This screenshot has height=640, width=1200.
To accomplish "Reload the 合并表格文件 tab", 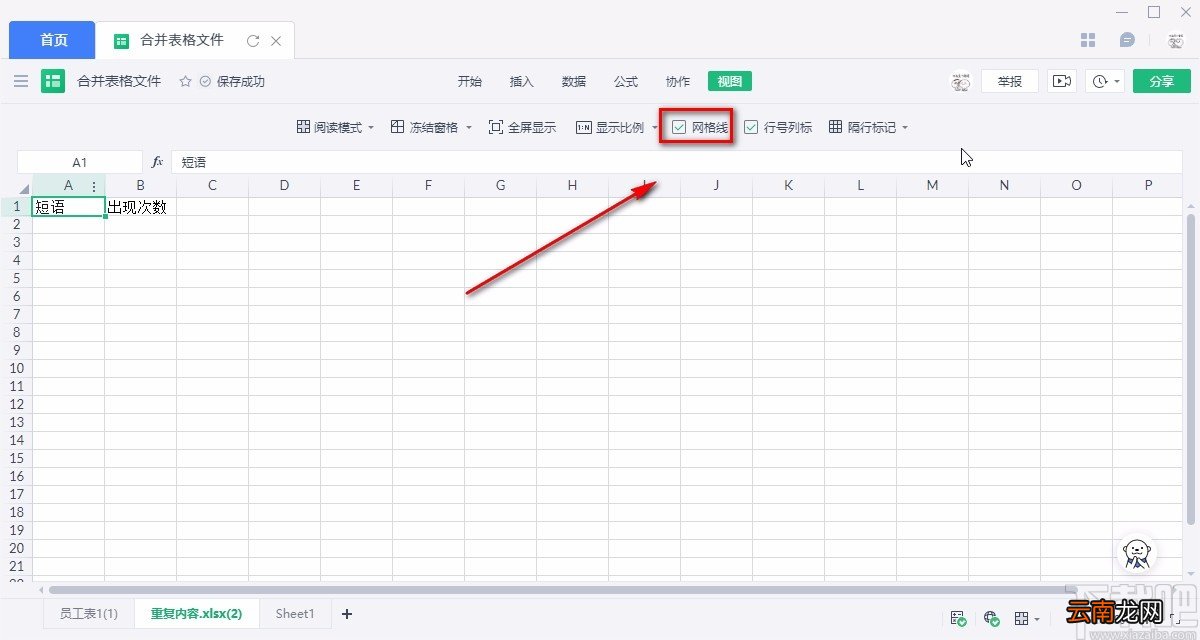I will (x=253, y=41).
